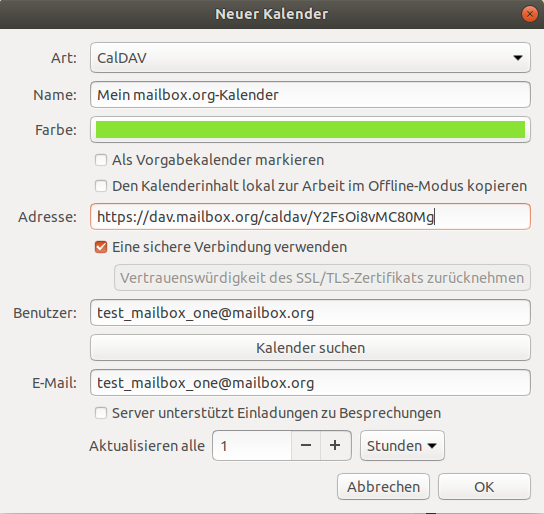Close the Neuer Kalender dialog
The height and width of the screenshot is (514, 544).
click(x=529, y=14)
